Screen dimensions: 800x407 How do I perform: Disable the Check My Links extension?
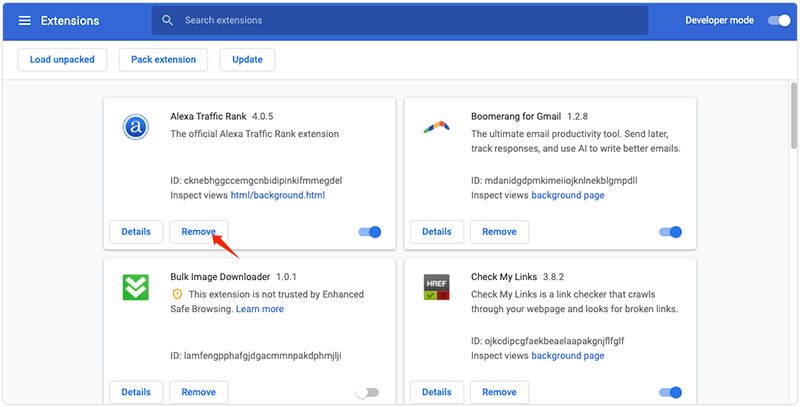pos(670,392)
